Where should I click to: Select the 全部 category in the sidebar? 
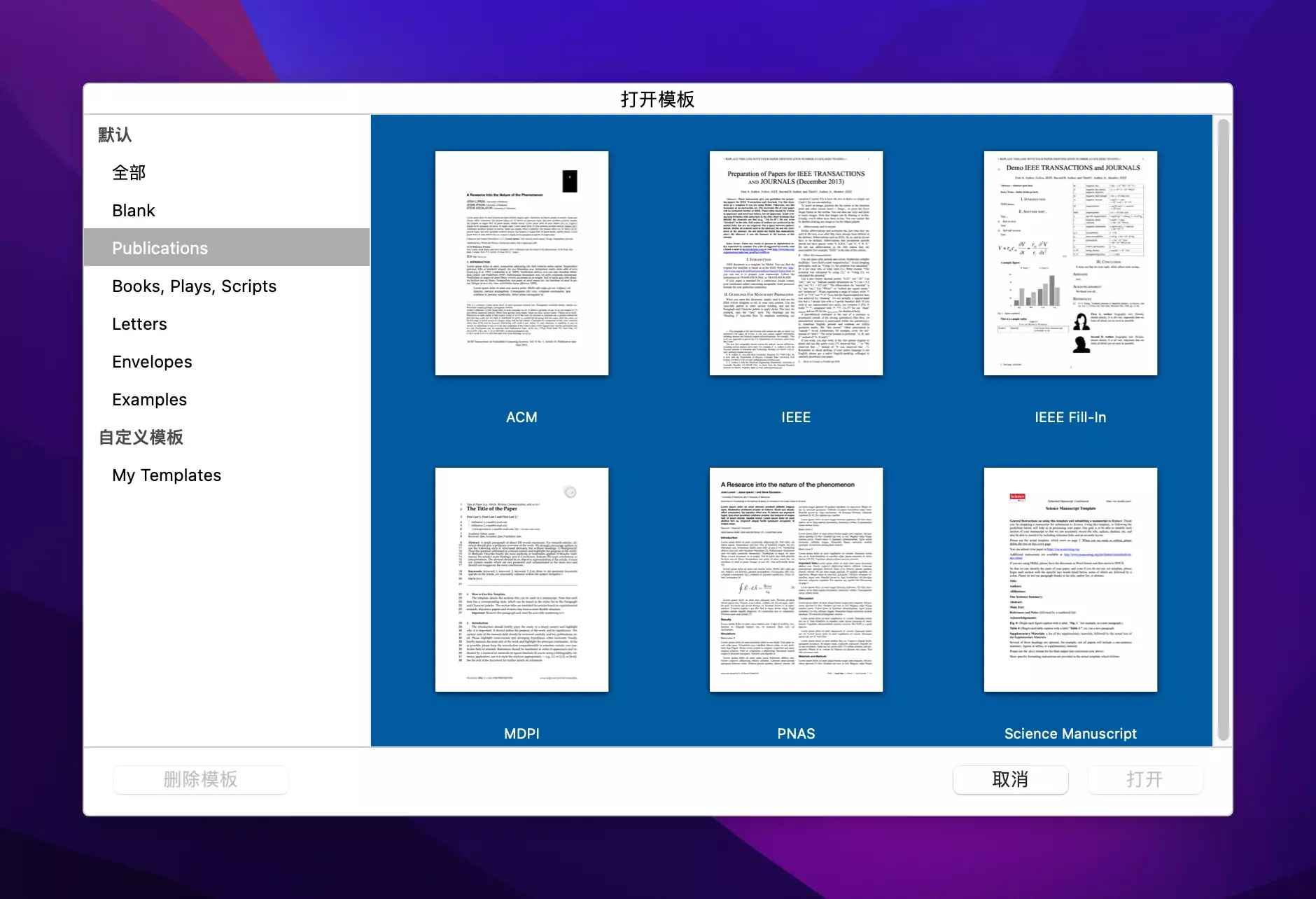click(x=227, y=172)
